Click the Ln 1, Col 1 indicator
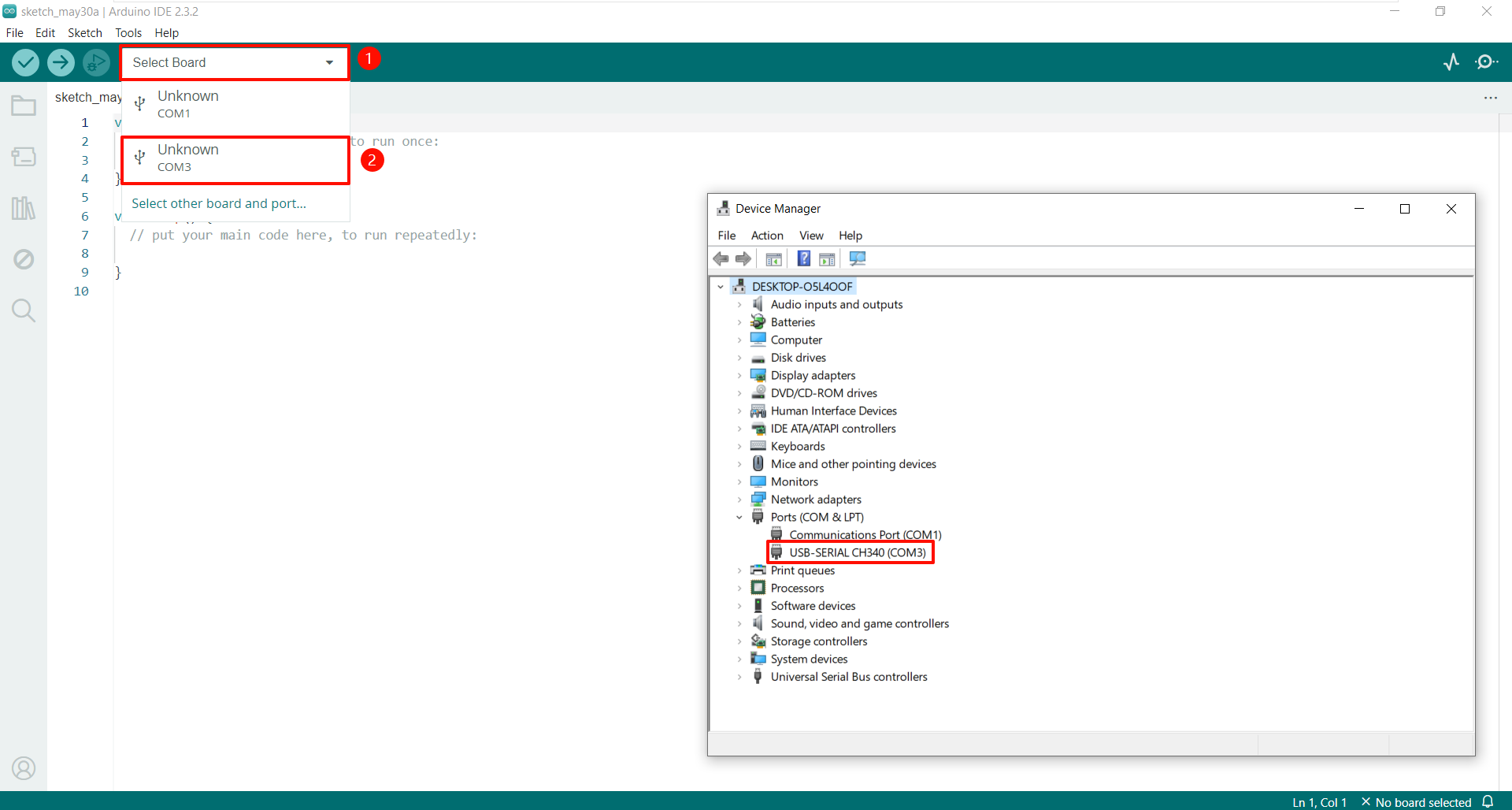Screen dimensions: 1512x810 point(1319,802)
